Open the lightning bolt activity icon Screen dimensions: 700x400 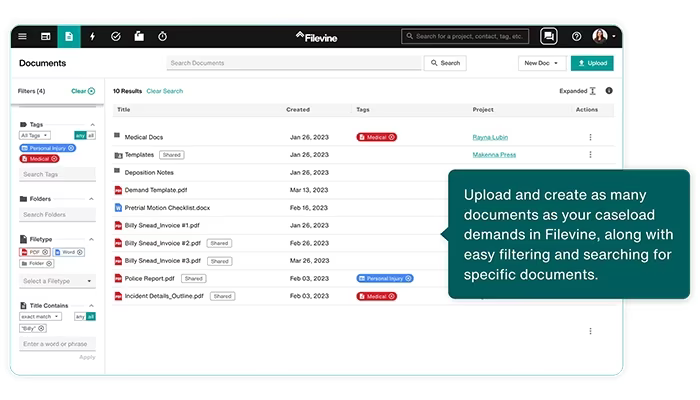coord(92,37)
